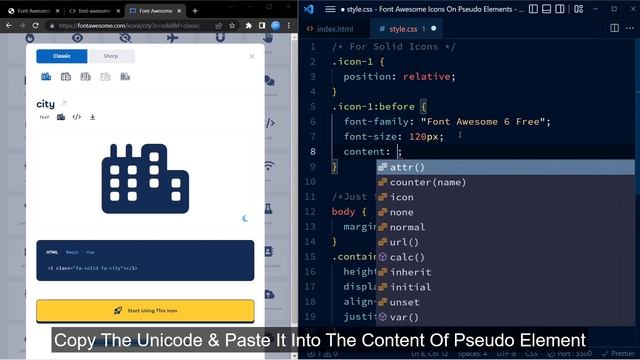
Task: Copy the fa-solid fa-city HTML snippet
Action: pos(92,268)
